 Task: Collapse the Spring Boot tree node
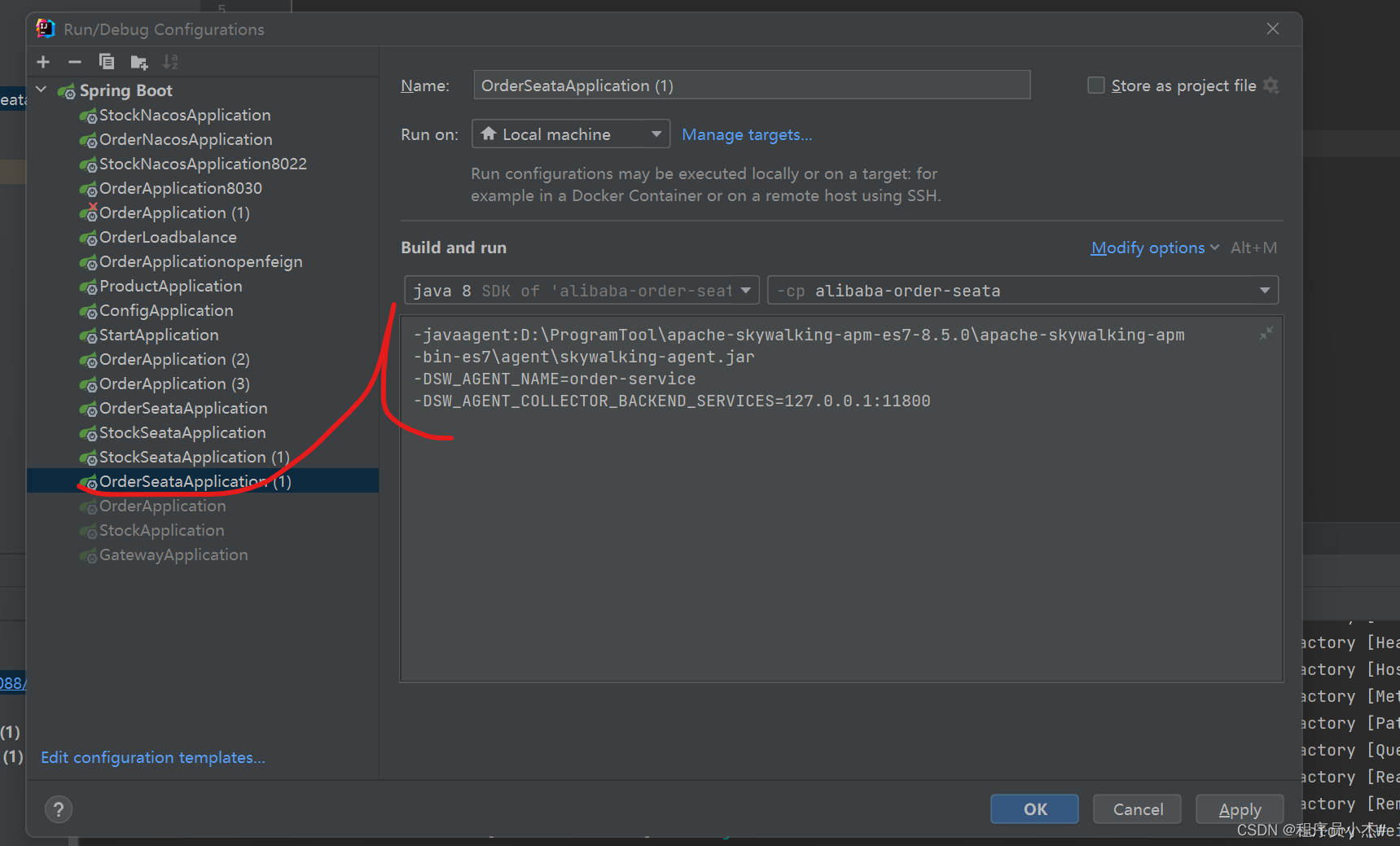coord(42,90)
